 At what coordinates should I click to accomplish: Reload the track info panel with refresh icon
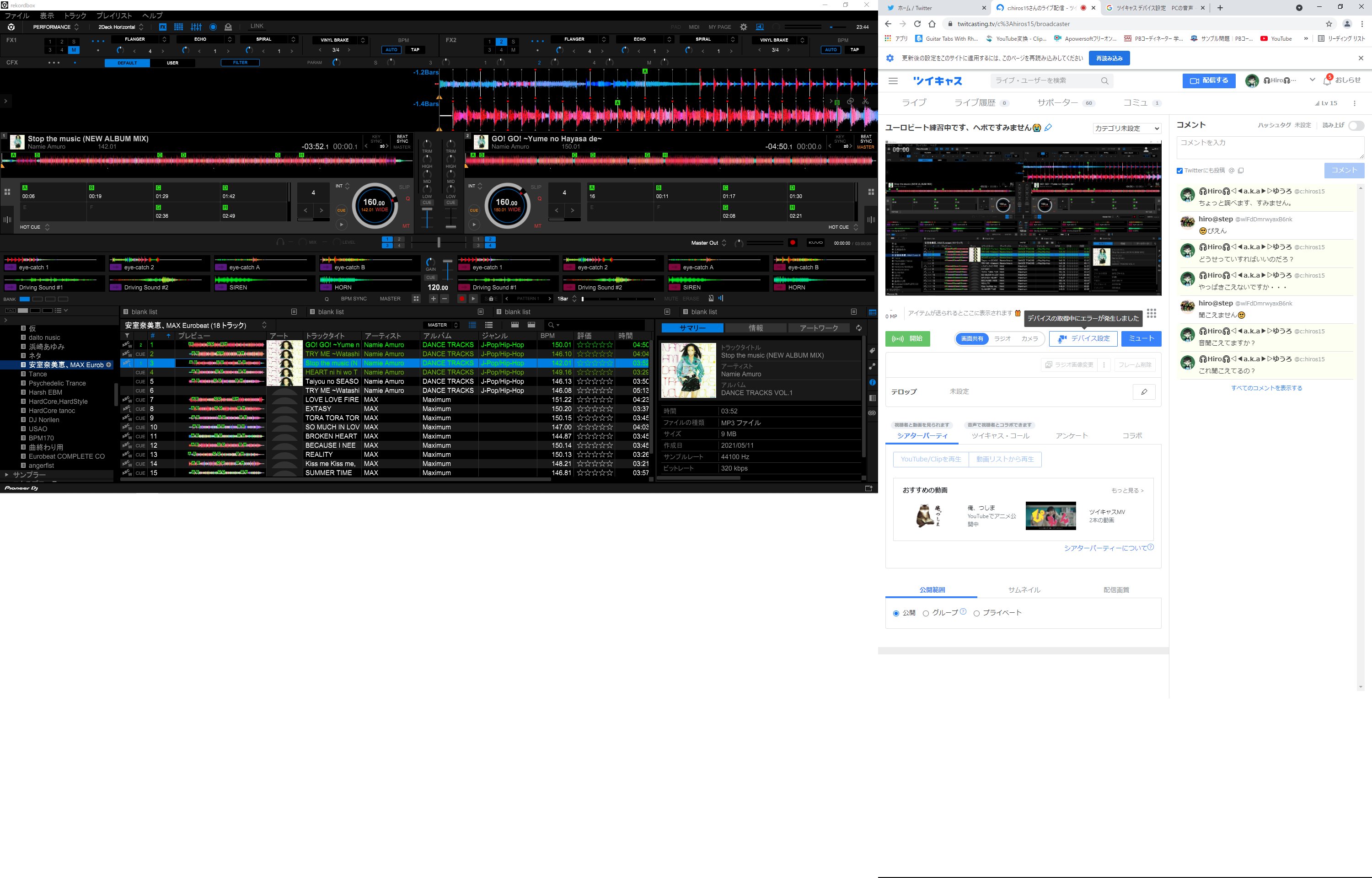(859, 328)
